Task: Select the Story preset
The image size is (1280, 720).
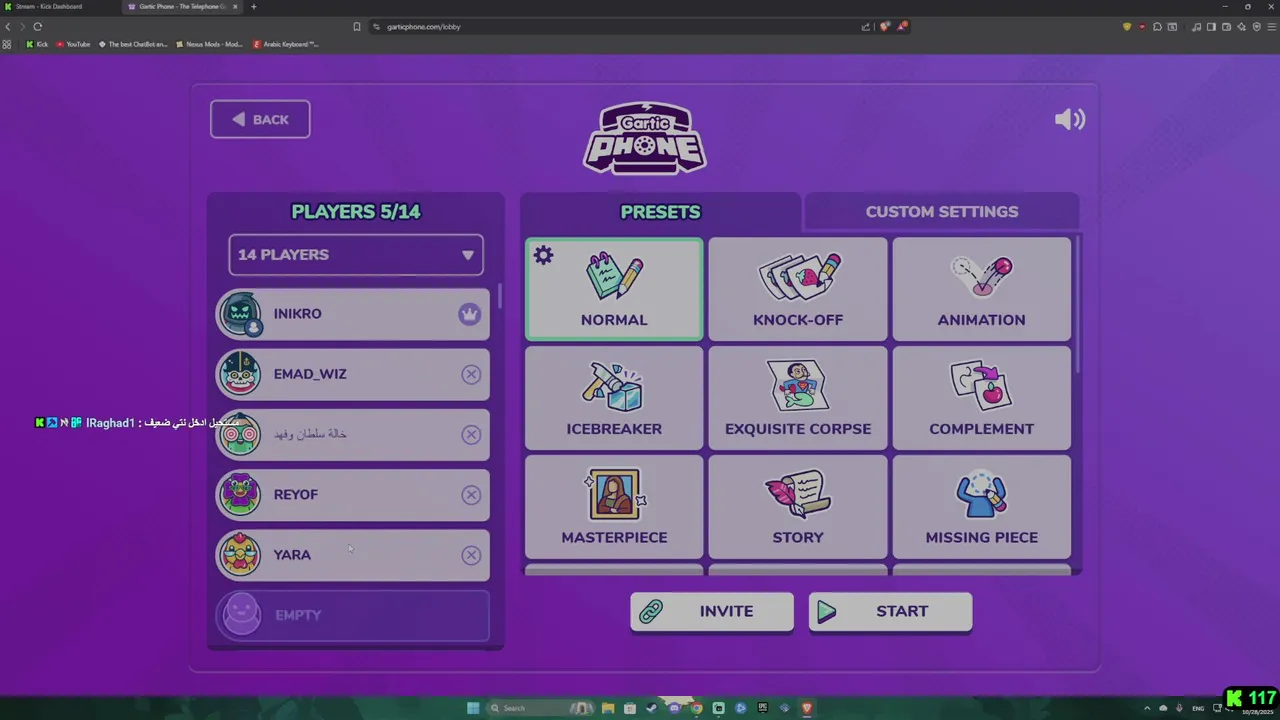Action: (x=798, y=506)
